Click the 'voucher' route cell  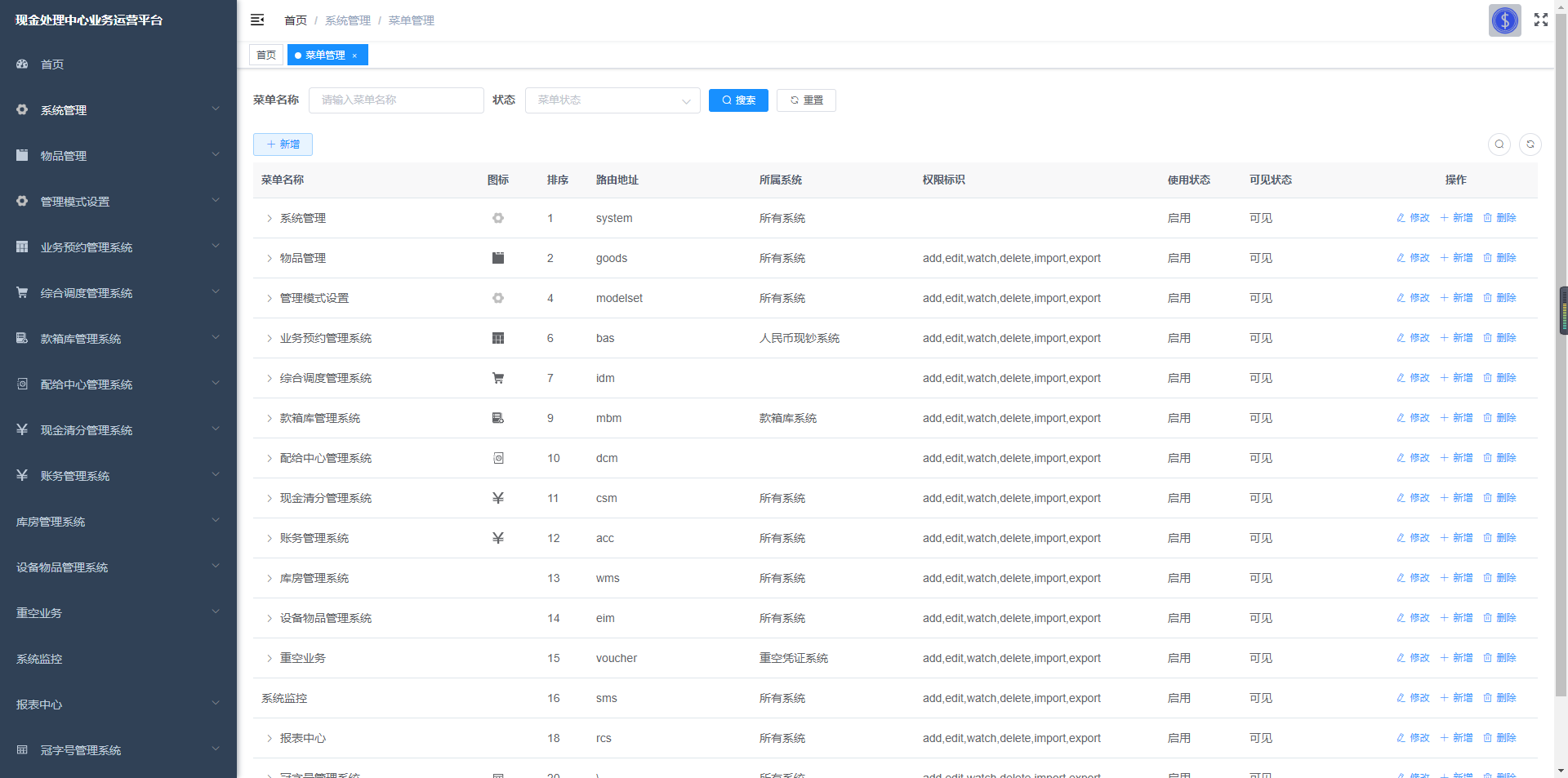[x=617, y=658]
